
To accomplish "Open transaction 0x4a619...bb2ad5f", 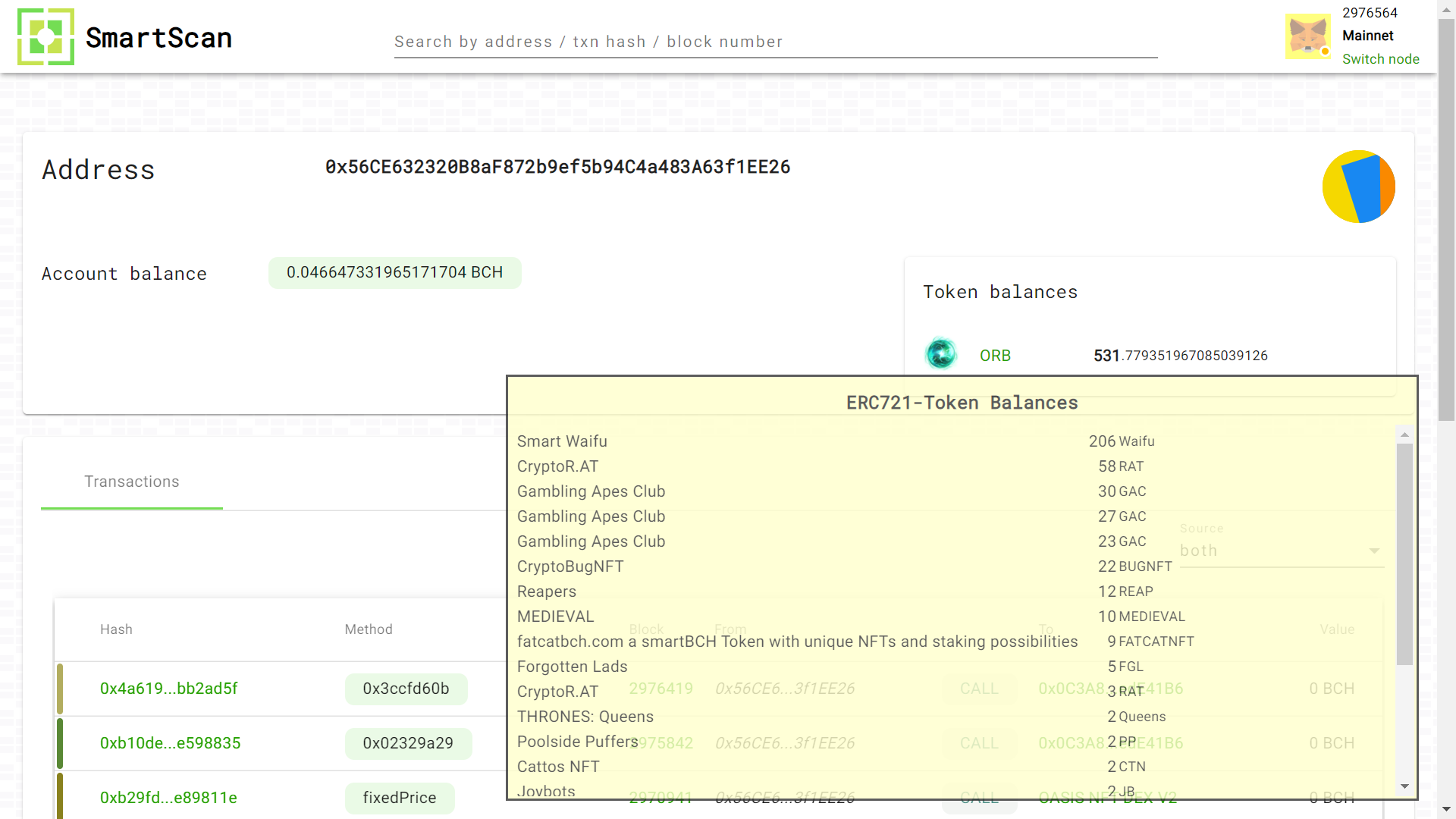I will click(x=169, y=689).
